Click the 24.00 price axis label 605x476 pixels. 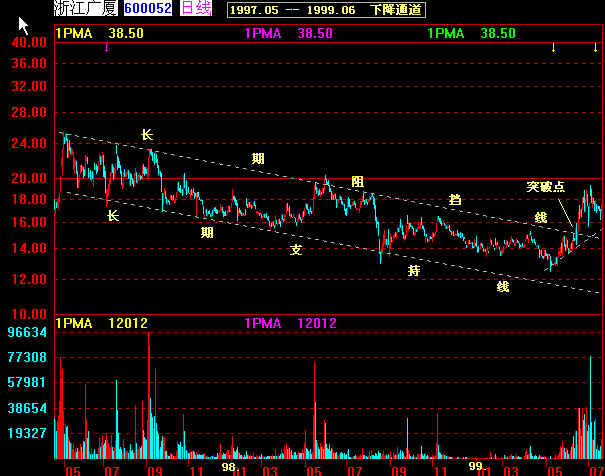(x=29, y=143)
